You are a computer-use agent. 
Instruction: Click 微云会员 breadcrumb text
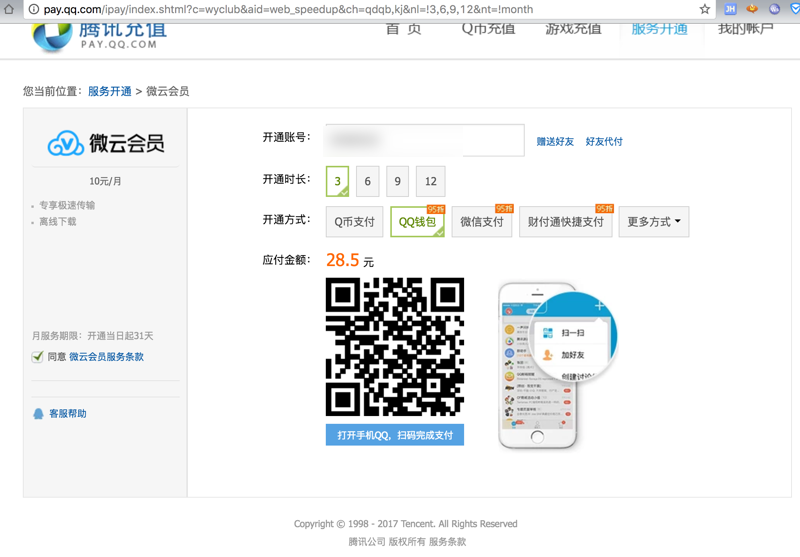click(x=168, y=91)
